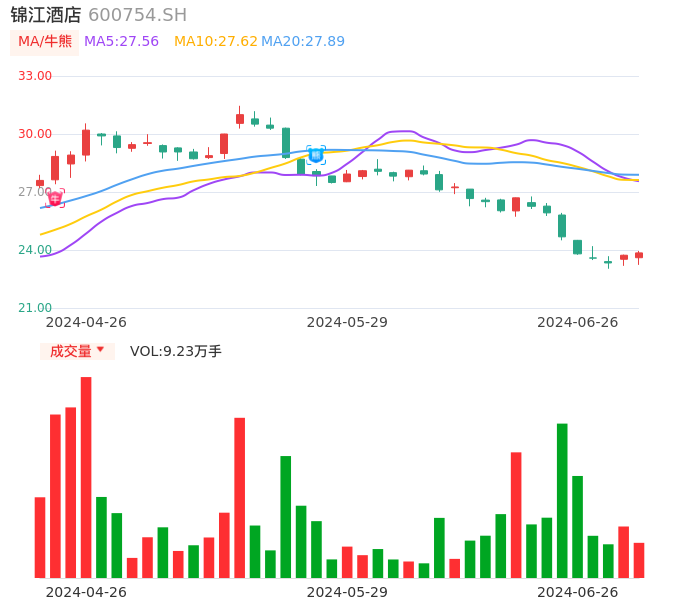Click the 2024-04-26 date under the candlestick chart

(86, 322)
